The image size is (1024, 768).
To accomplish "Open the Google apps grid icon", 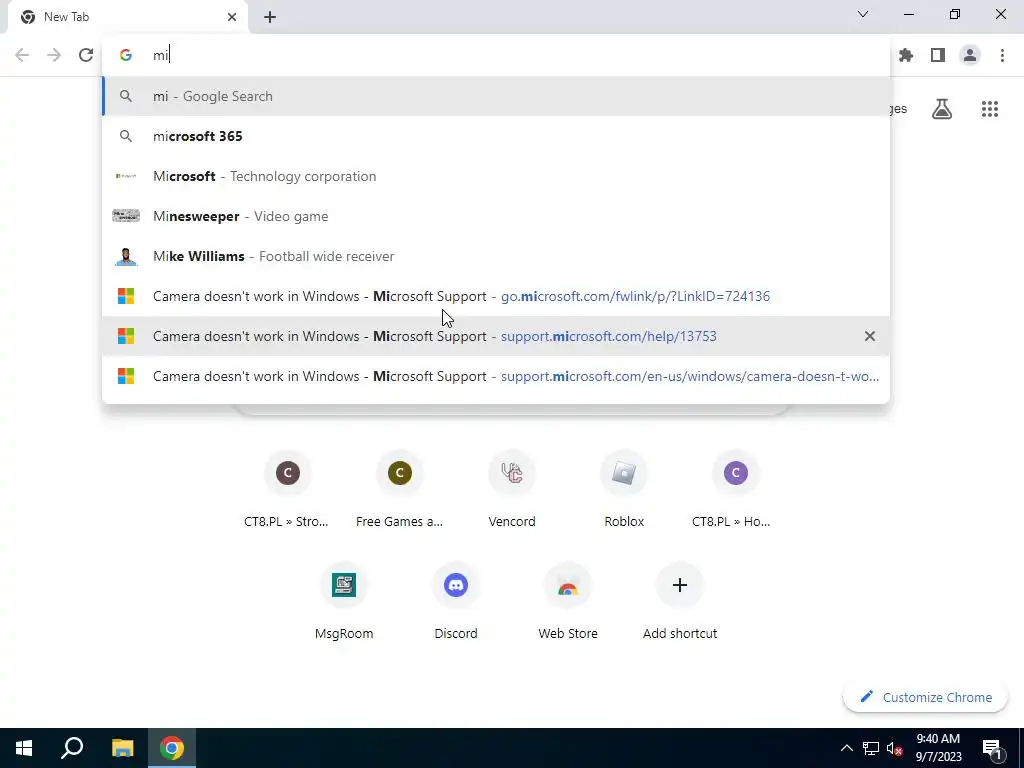I will click(x=990, y=109).
